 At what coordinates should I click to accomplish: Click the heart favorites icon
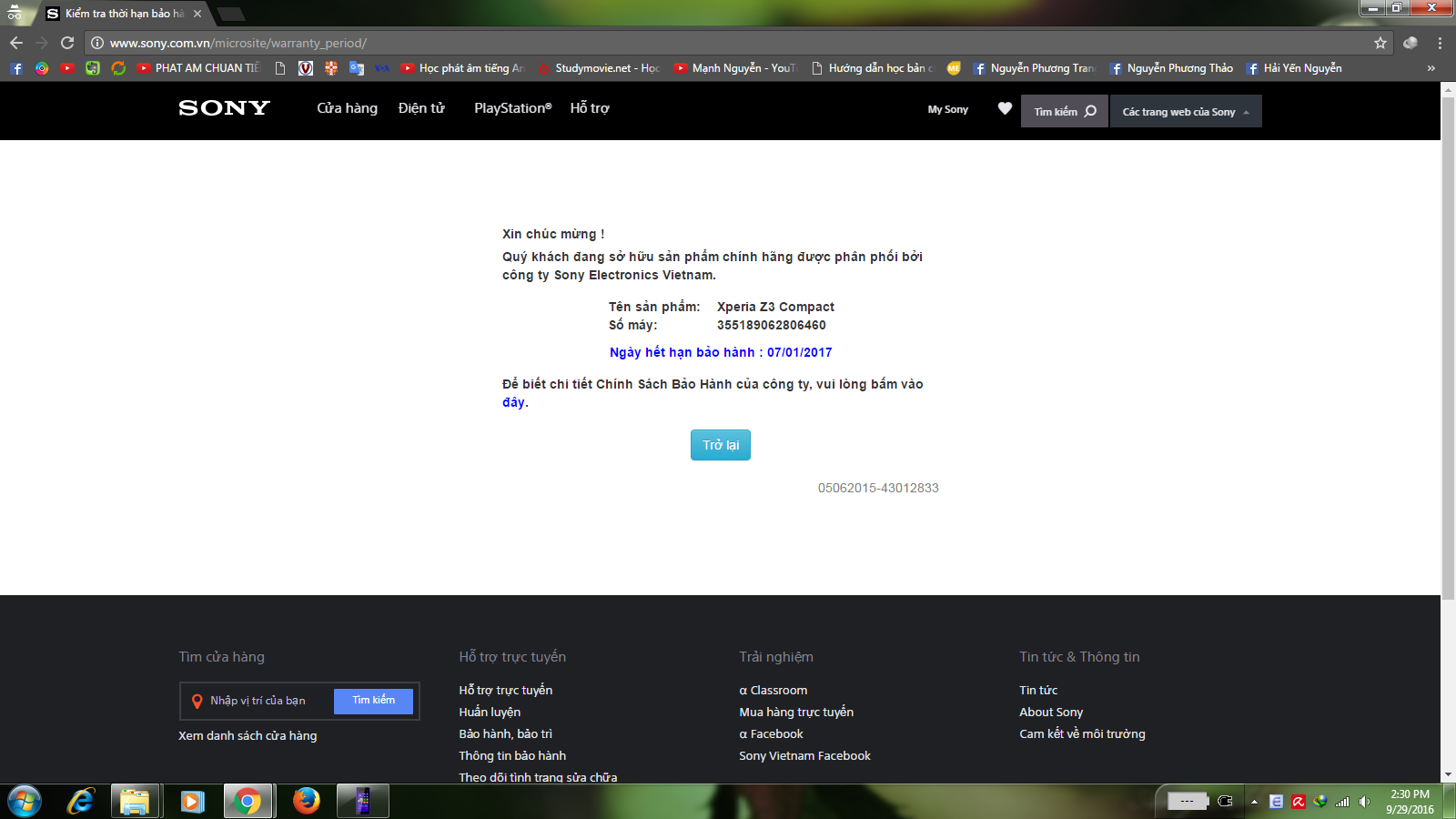[x=1005, y=108]
